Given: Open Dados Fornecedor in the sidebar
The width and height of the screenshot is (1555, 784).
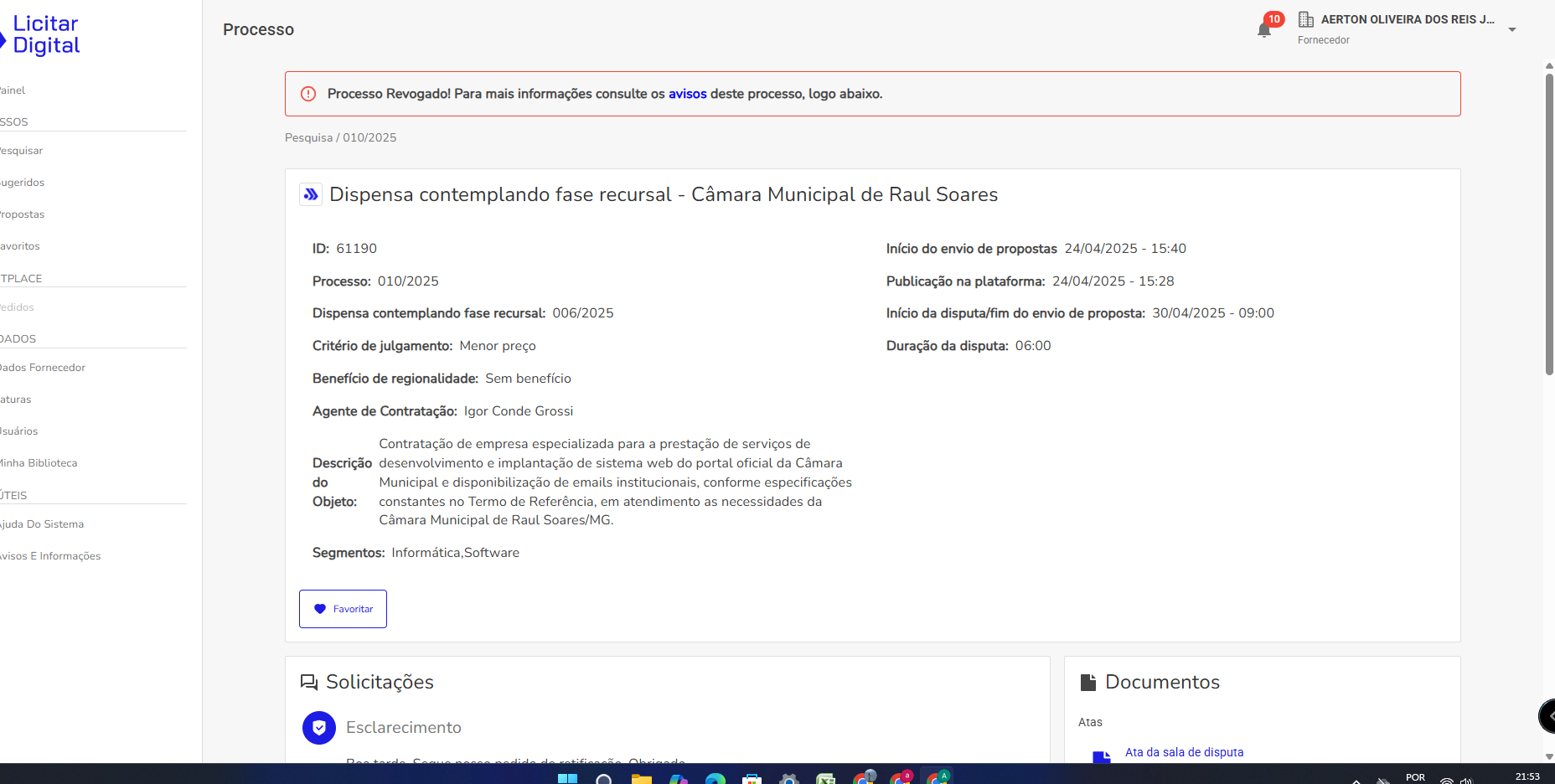Looking at the screenshot, I should click(43, 368).
